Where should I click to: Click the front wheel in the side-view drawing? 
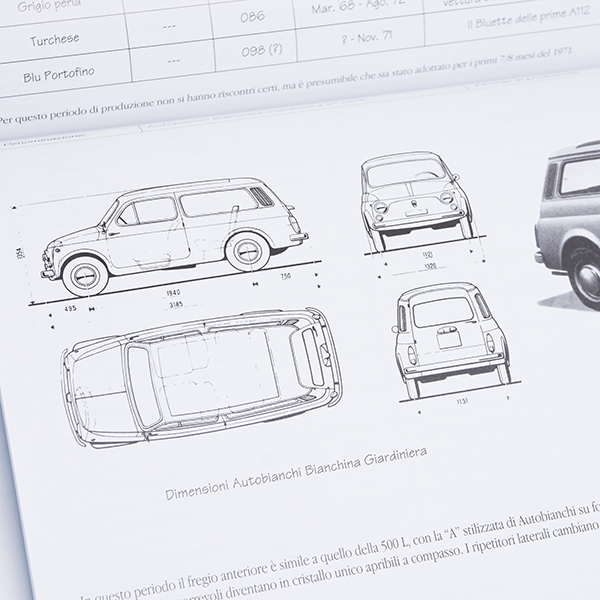(85, 276)
